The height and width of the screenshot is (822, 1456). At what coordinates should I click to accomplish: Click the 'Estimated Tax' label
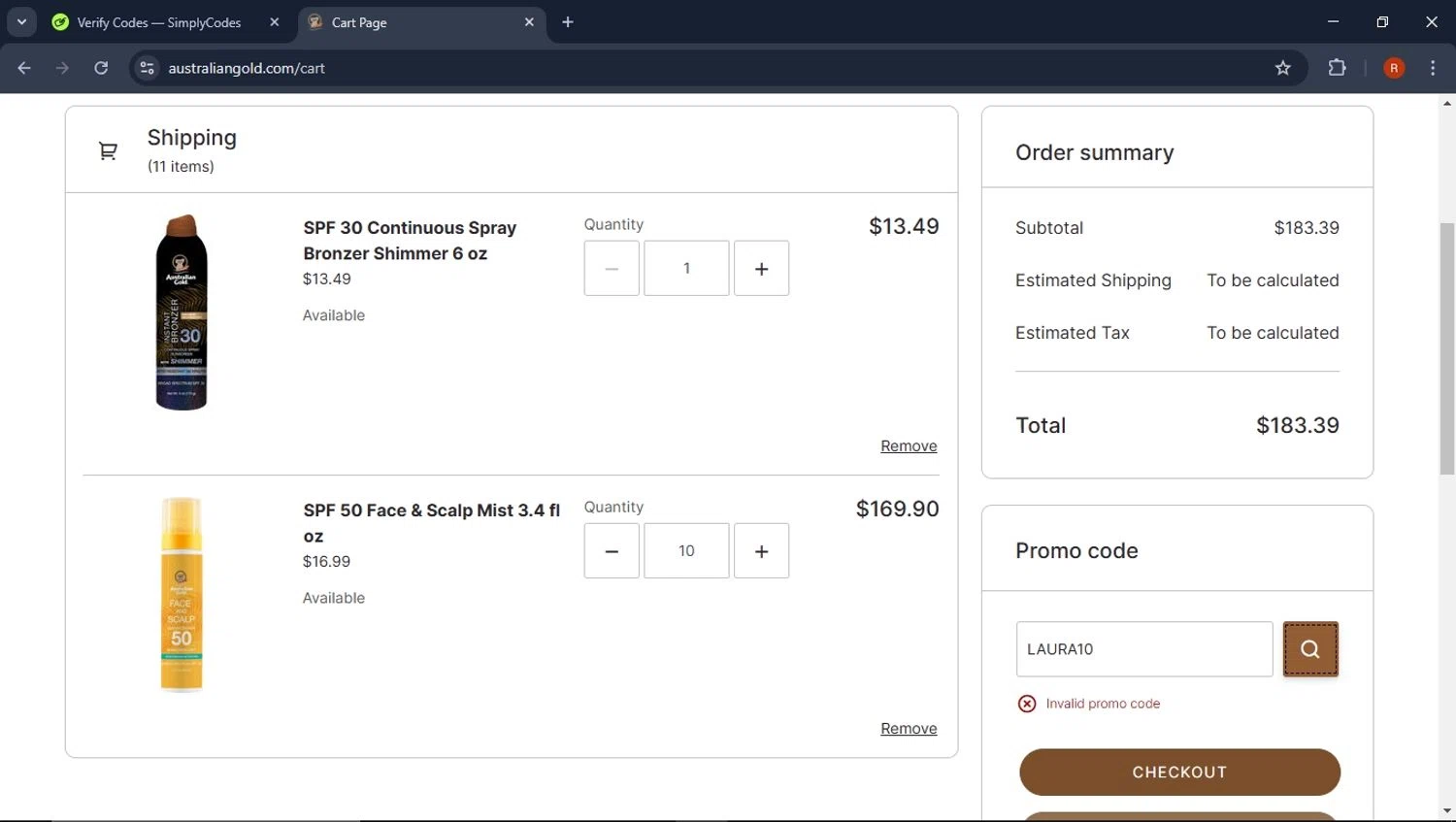point(1073,333)
